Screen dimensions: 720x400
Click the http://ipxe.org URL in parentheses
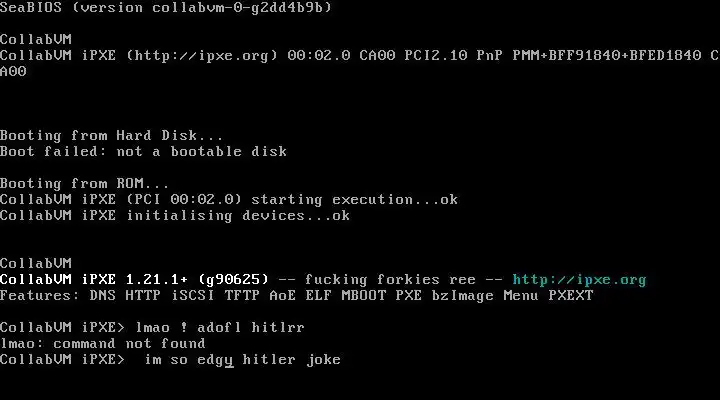click(x=202, y=56)
